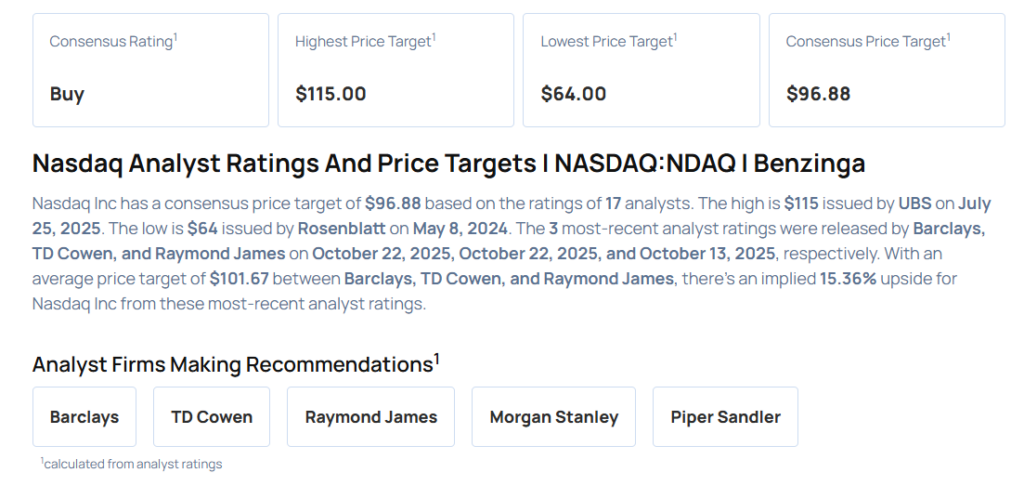Open the Consensus Price Target card title
This screenshot has height=499, width=1024.
pyautogui.click(x=867, y=41)
